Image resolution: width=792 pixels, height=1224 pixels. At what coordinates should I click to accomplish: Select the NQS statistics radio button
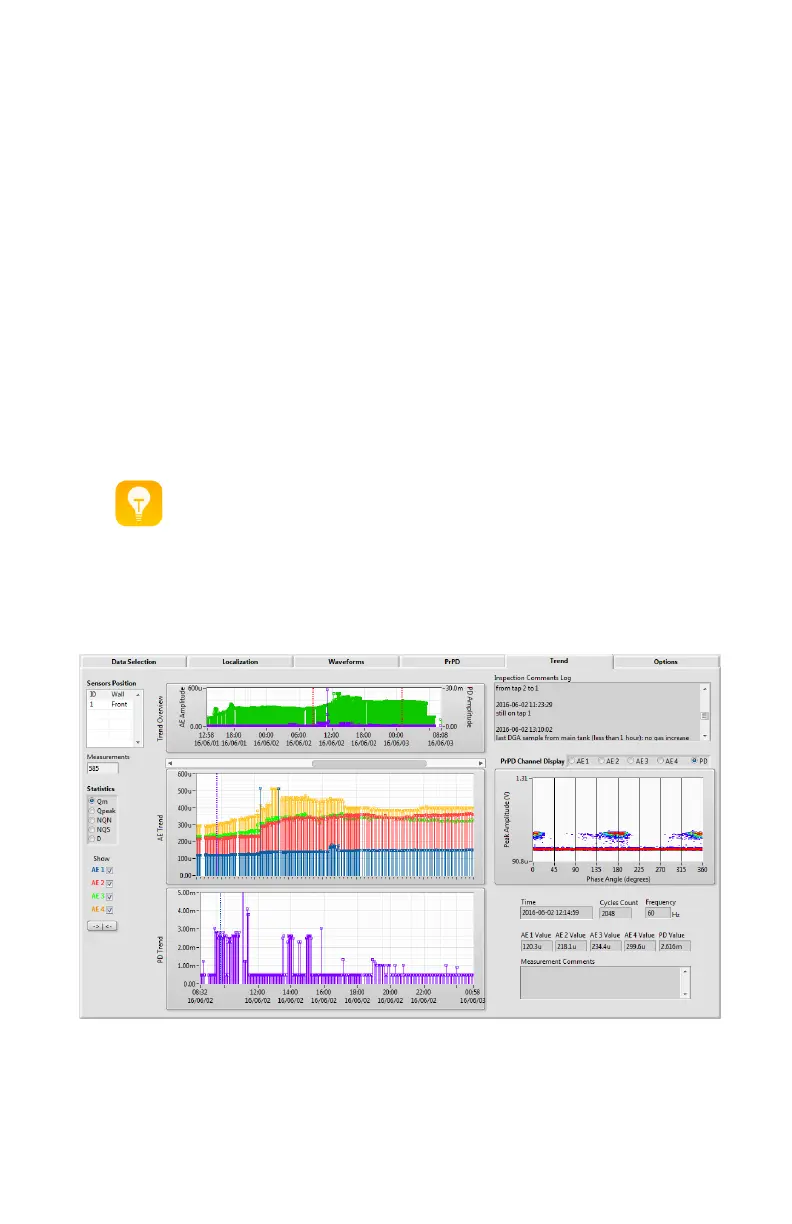[x=92, y=829]
